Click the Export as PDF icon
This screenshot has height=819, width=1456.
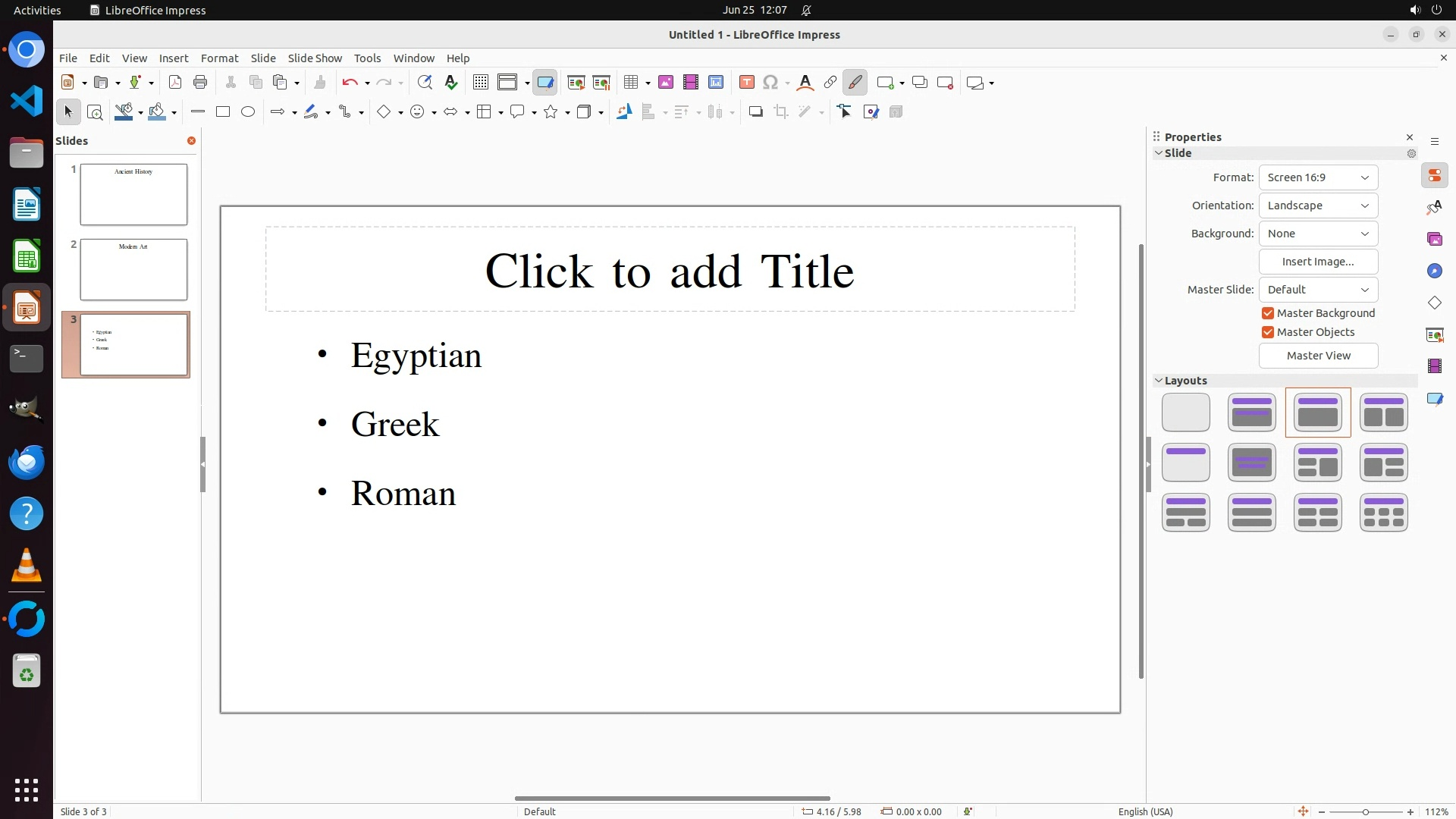pos(175,83)
